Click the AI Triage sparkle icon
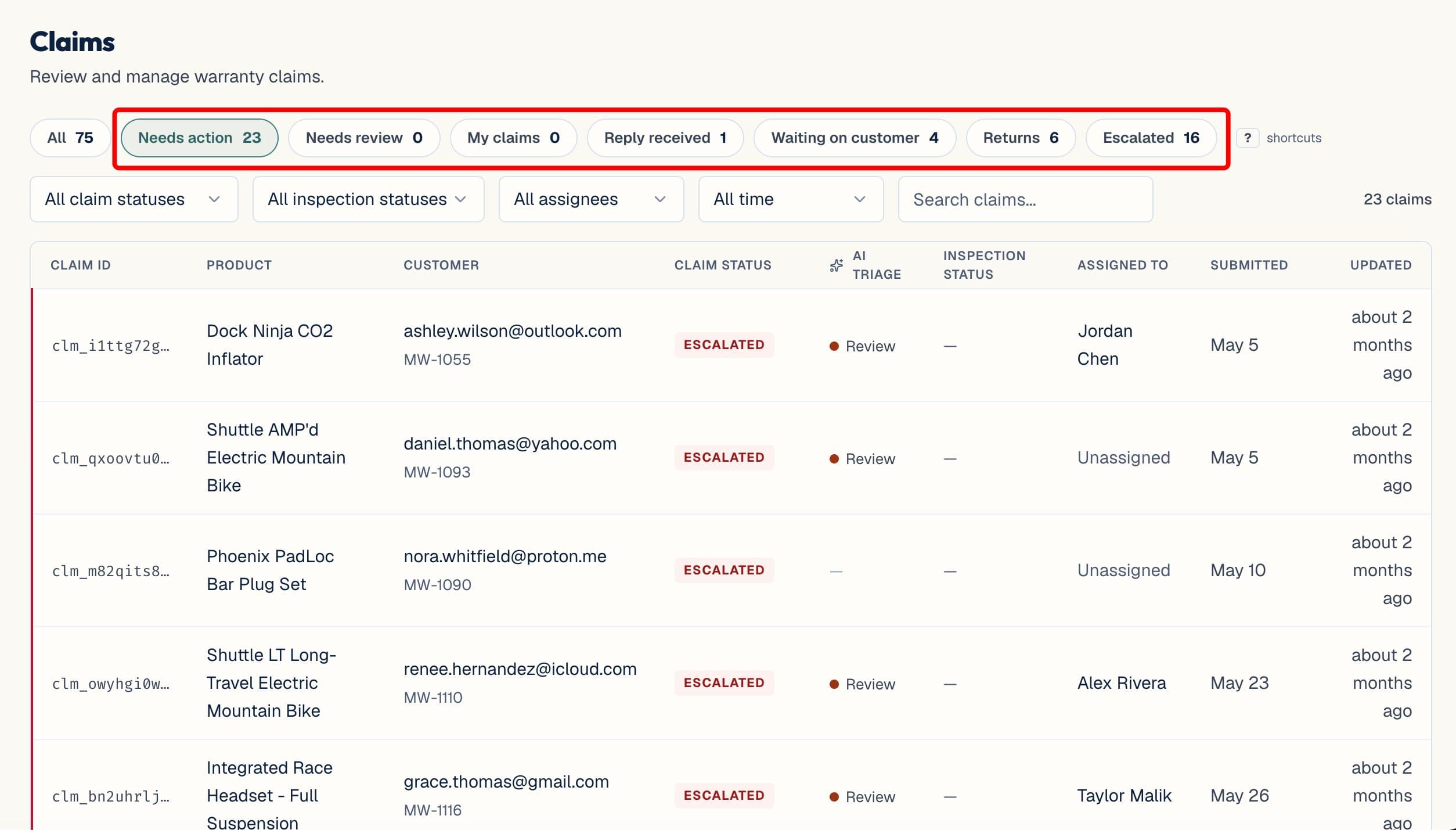1456x830 pixels. (x=836, y=265)
